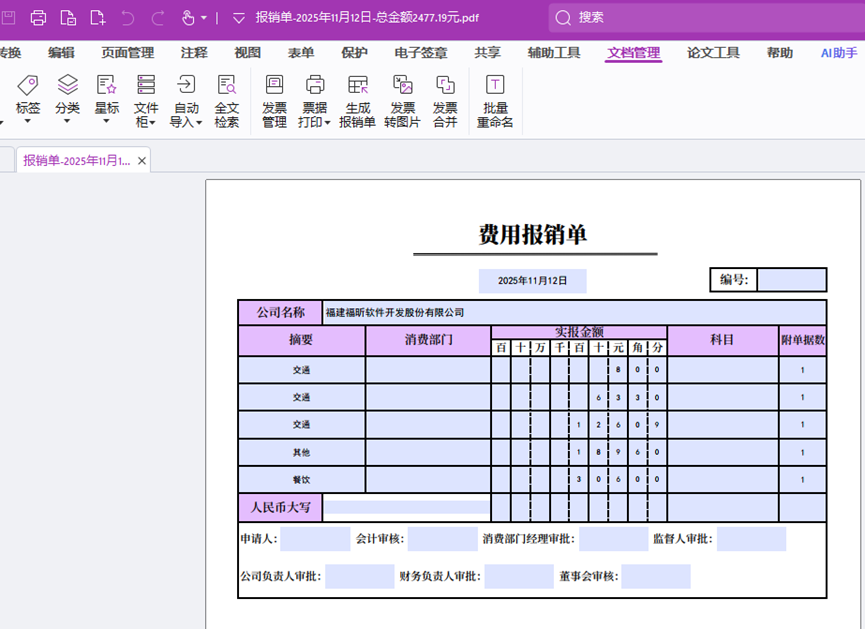865x629 pixels.
Task: Click the 搜索 search box
Action: pos(700,17)
